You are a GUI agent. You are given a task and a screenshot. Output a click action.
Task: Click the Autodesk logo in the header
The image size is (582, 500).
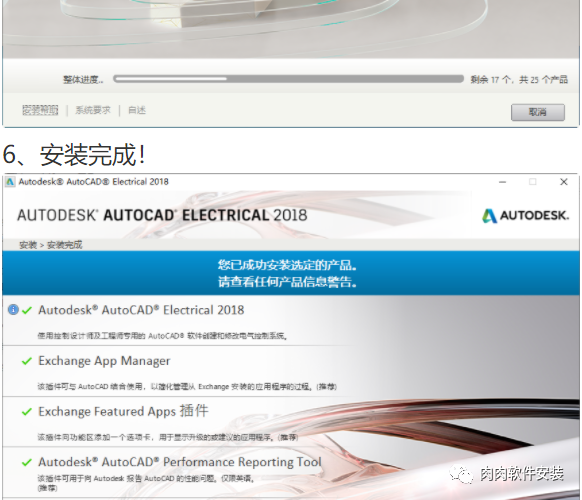[x=525, y=215]
